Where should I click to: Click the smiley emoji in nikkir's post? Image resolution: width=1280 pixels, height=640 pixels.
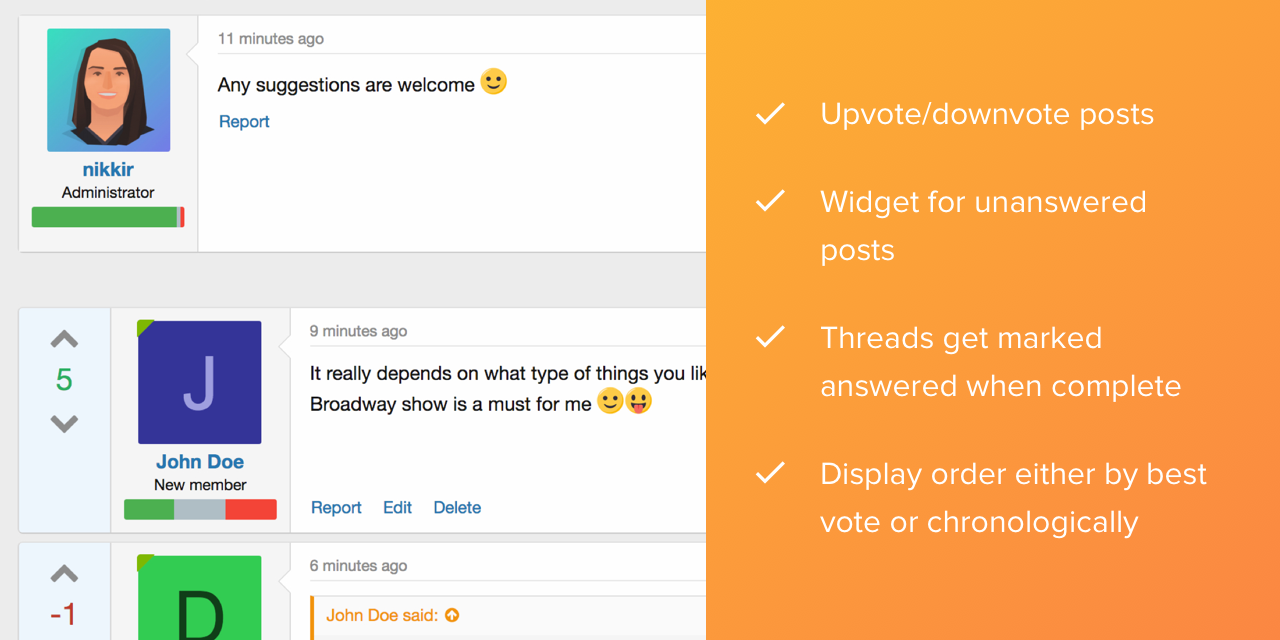(494, 82)
